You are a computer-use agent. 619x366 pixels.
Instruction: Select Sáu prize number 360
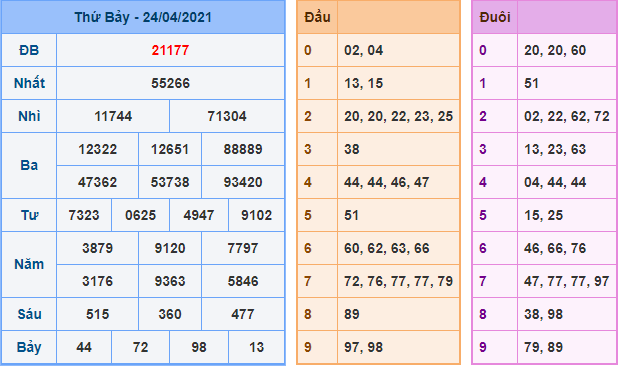click(x=170, y=314)
